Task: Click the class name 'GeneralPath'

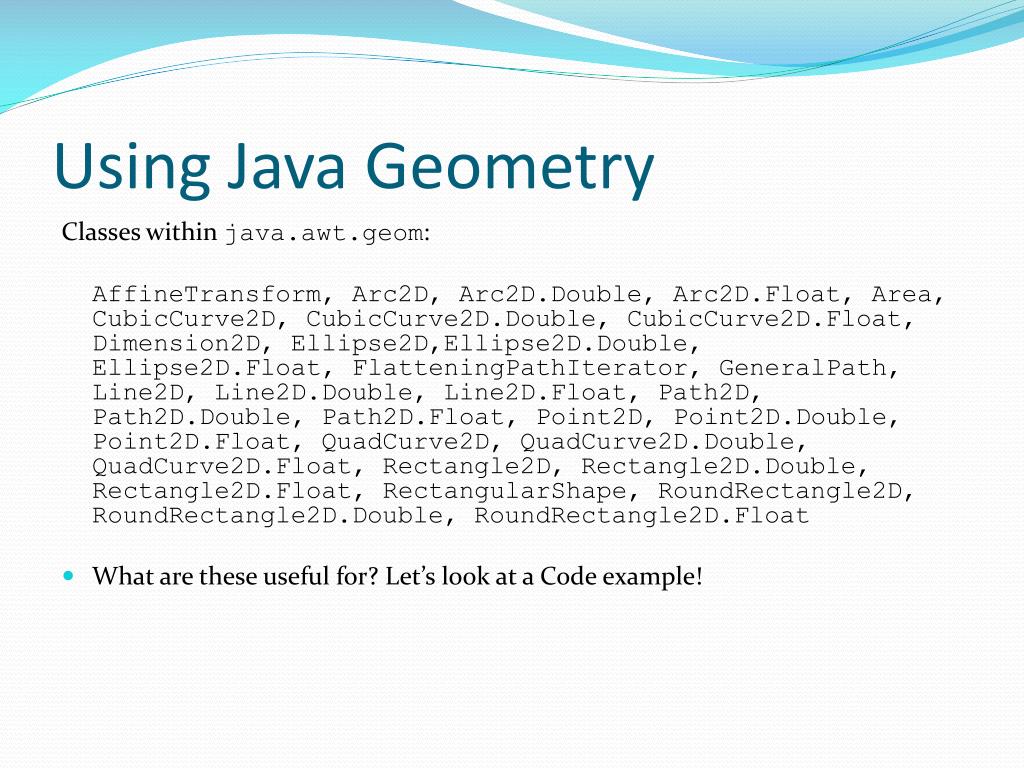Action: [803, 368]
